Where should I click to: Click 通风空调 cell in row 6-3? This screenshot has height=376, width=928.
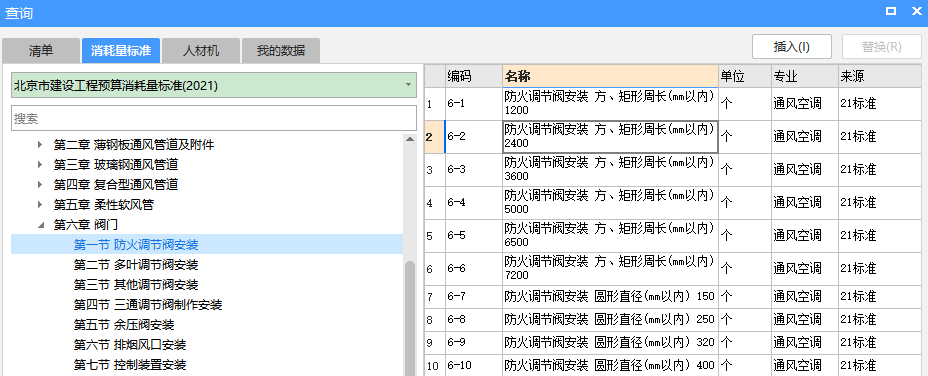coord(805,170)
